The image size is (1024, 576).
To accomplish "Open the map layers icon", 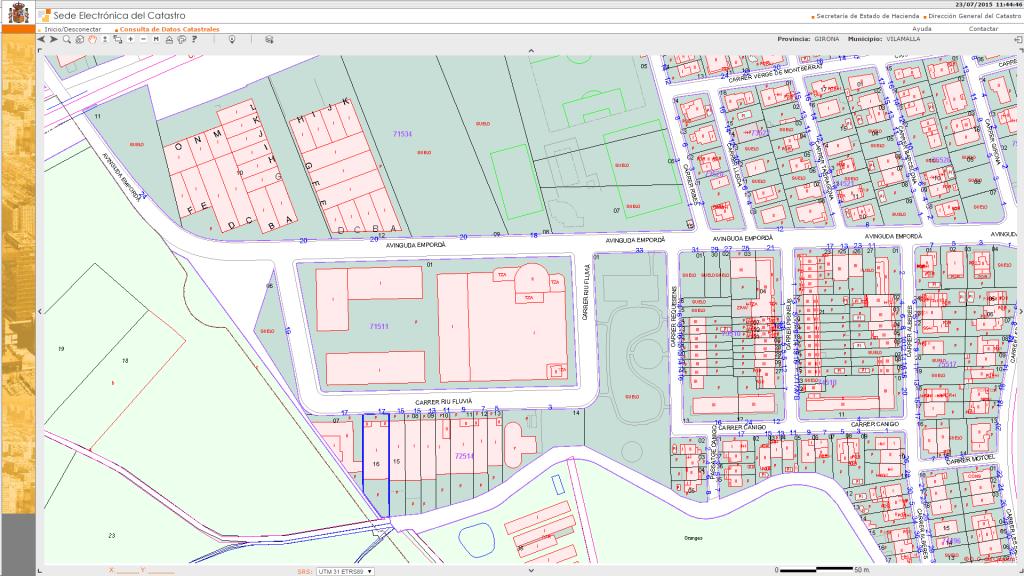I will [x=269, y=39].
